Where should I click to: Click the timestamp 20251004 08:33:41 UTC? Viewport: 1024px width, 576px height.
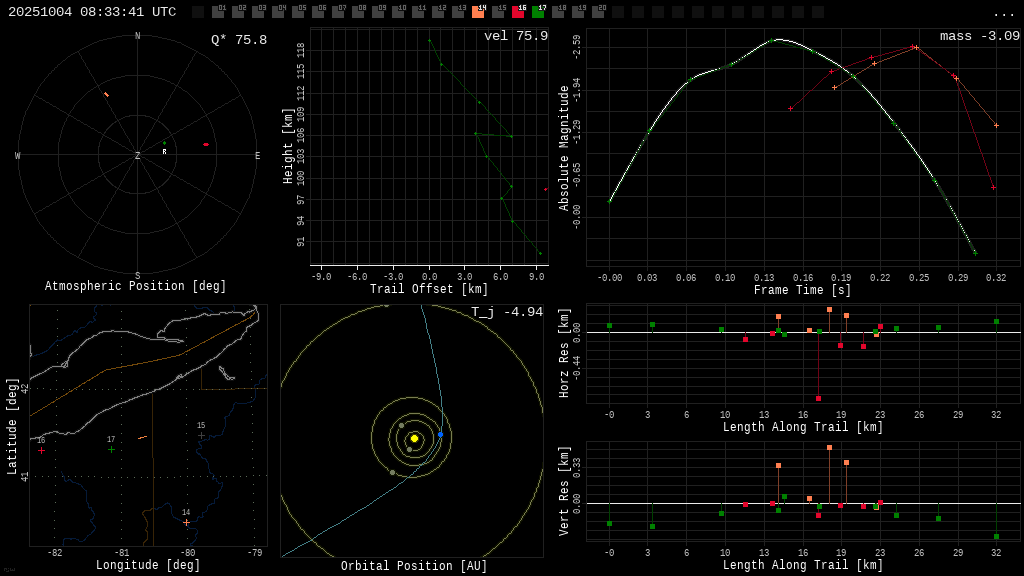92,12
